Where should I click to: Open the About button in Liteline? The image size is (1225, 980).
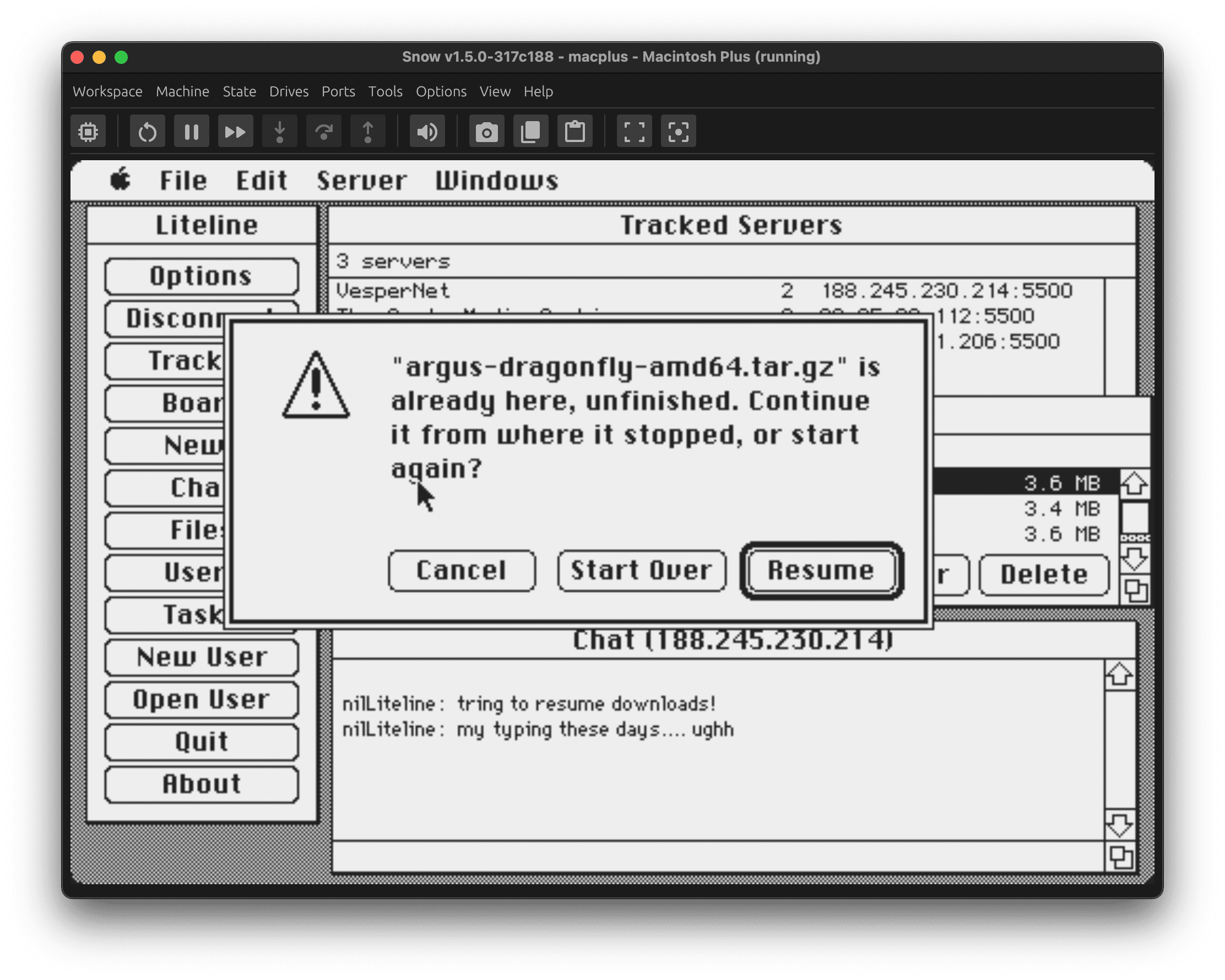click(x=202, y=784)
